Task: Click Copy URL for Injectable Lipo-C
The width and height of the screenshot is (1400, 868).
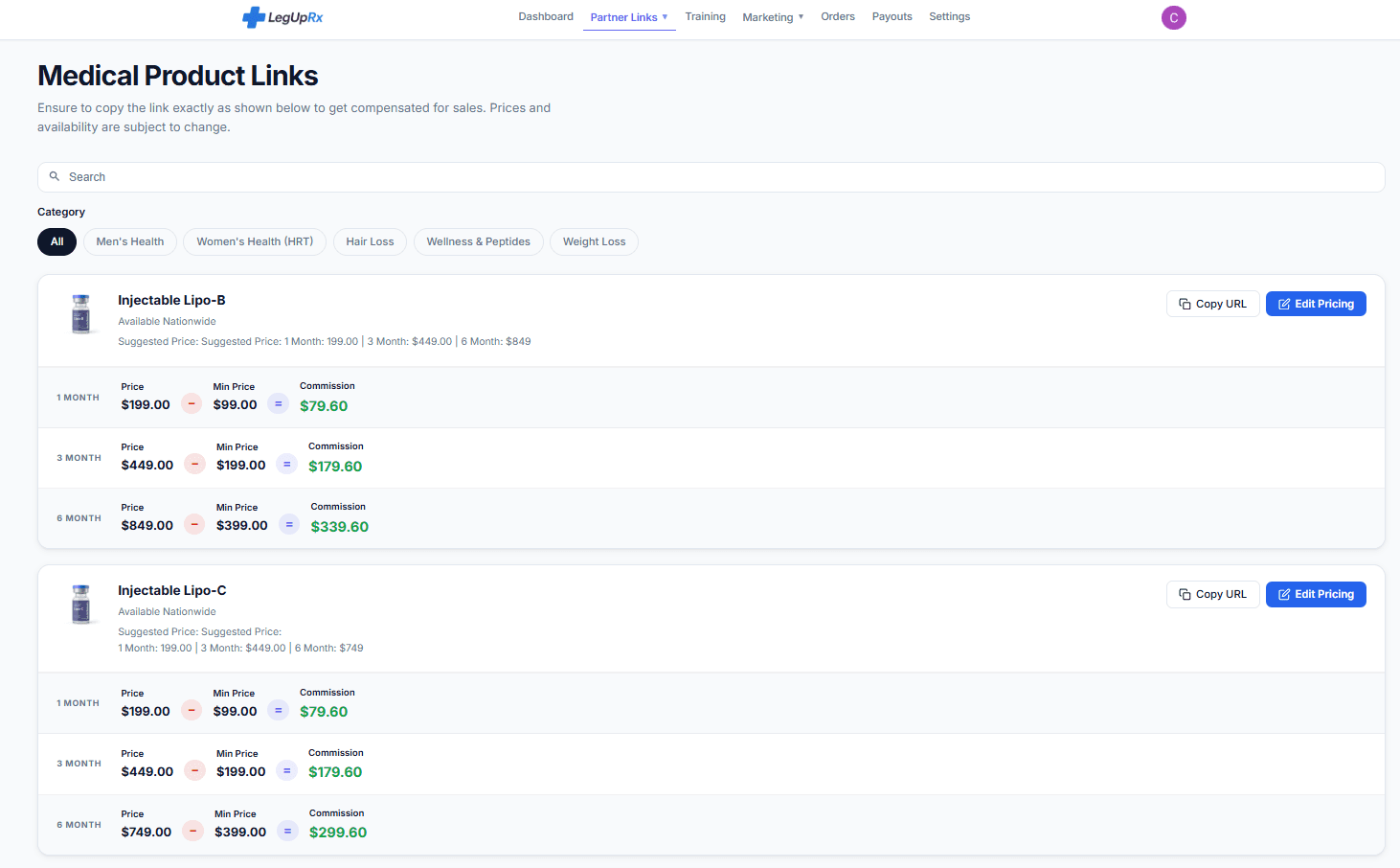Action: [1212, 594]
